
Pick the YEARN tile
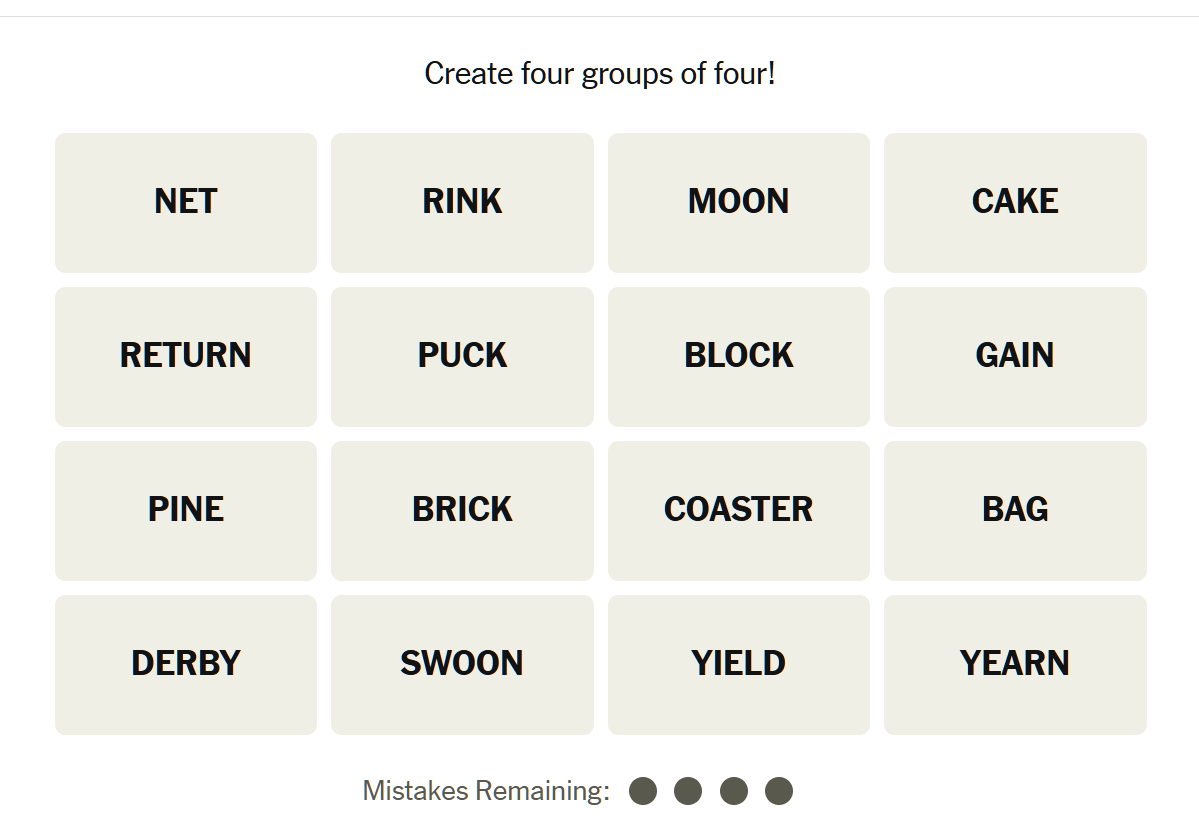point(1015,664)
